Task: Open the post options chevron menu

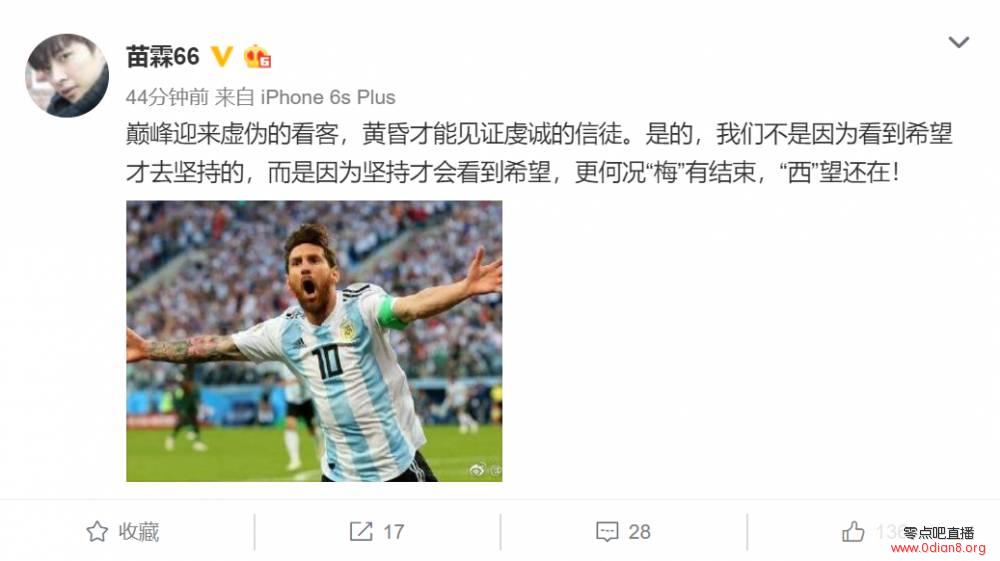Action: (x=959, y=43)
